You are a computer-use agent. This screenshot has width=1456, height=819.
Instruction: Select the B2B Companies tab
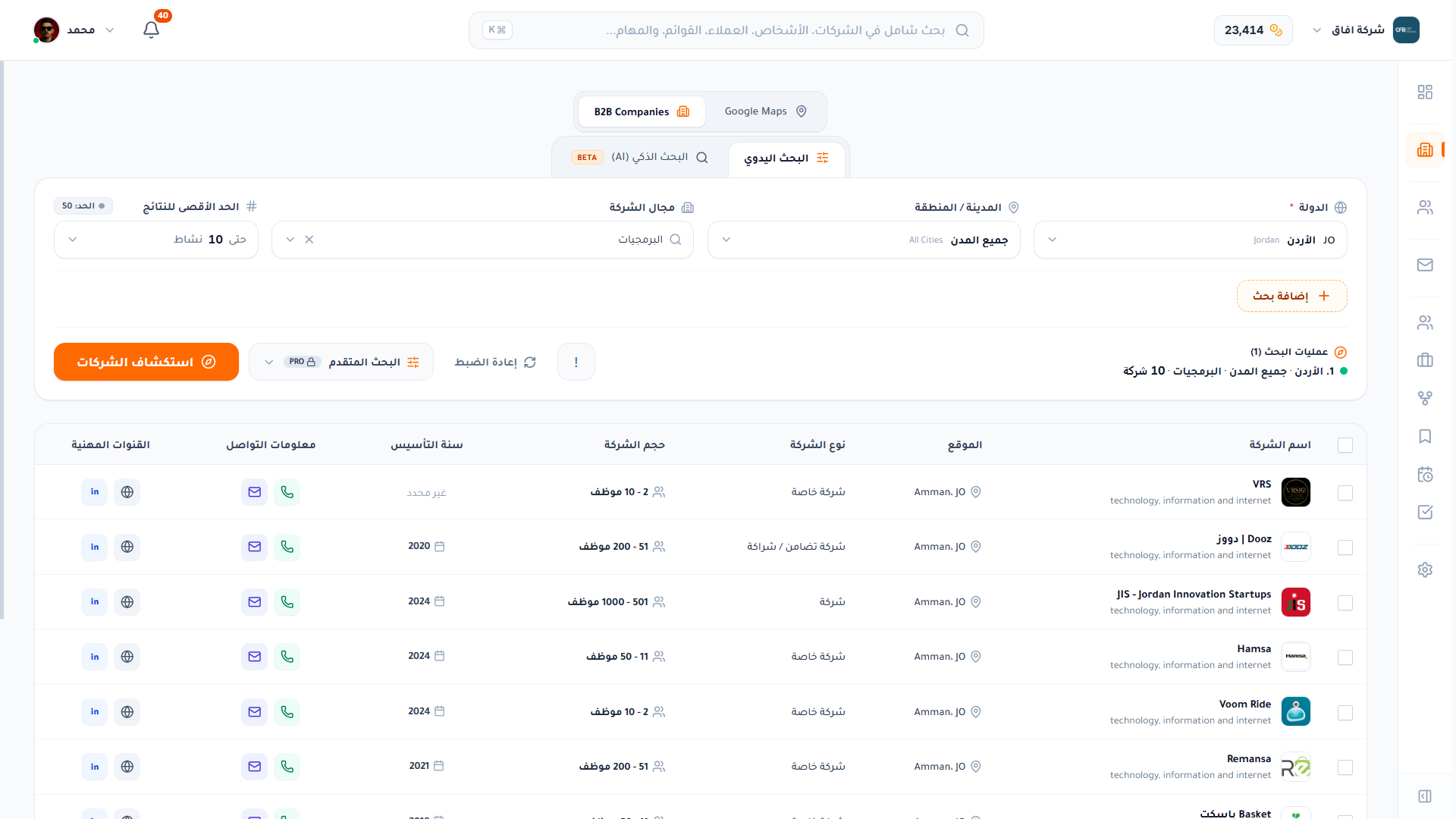(642, 111)
